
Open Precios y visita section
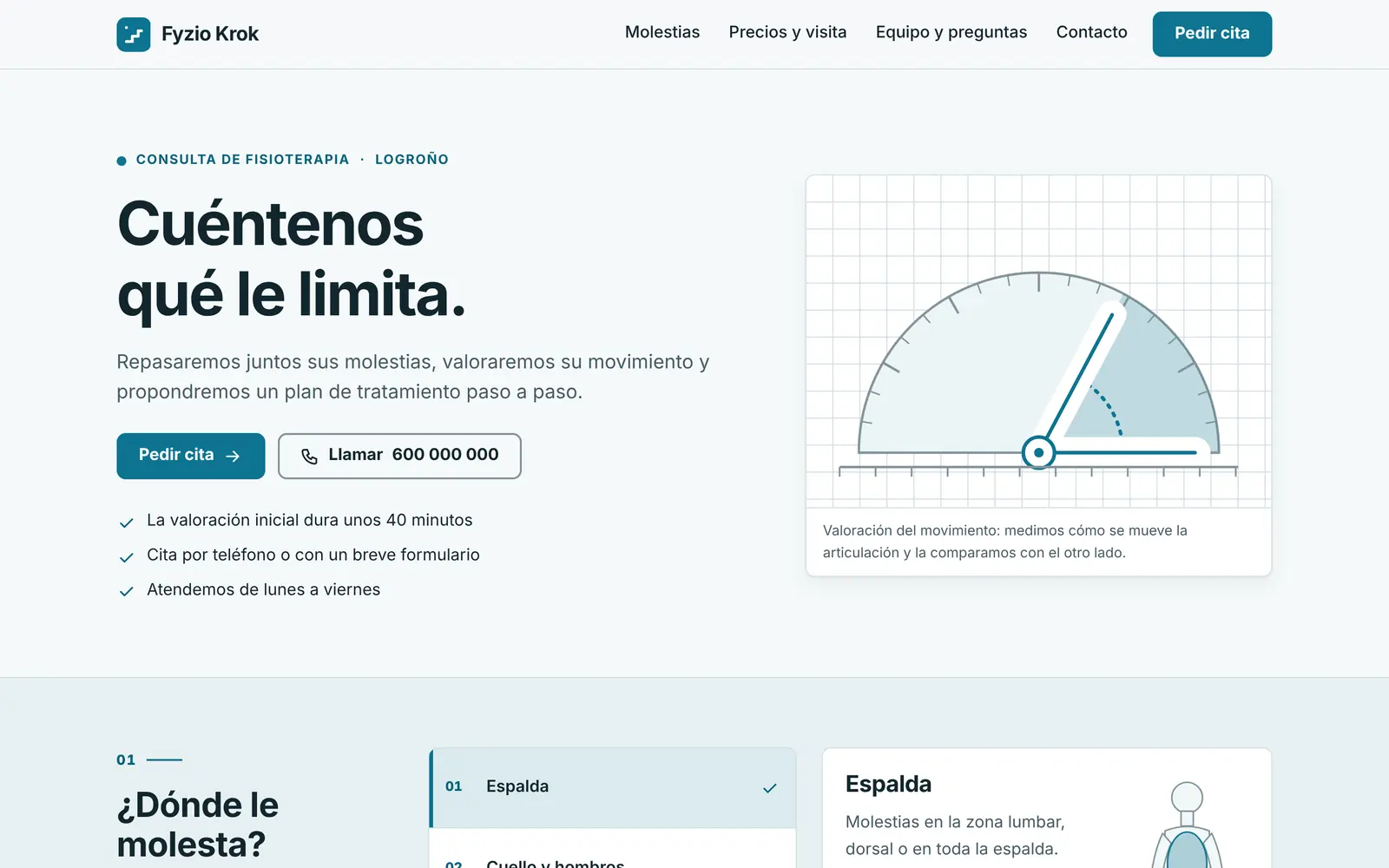tap(787, 32)
